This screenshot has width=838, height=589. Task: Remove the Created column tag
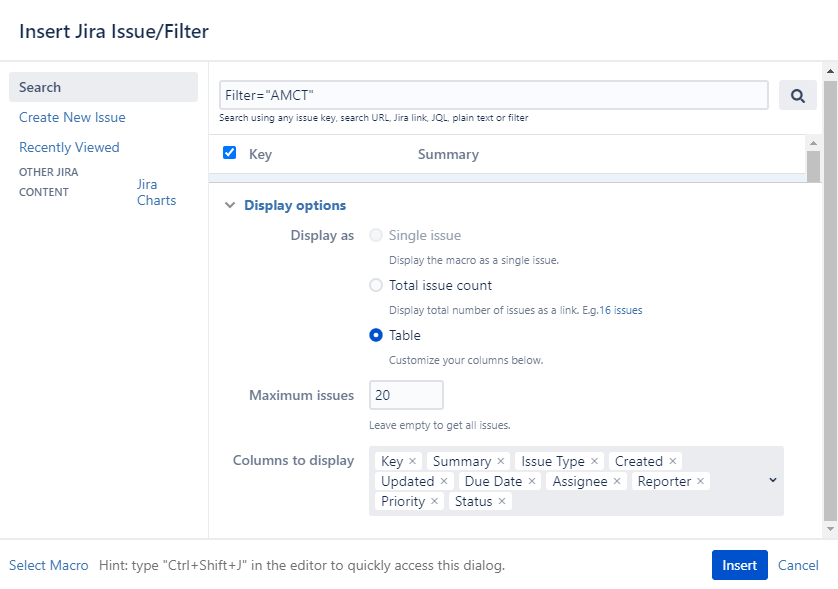tap(673, 461)
